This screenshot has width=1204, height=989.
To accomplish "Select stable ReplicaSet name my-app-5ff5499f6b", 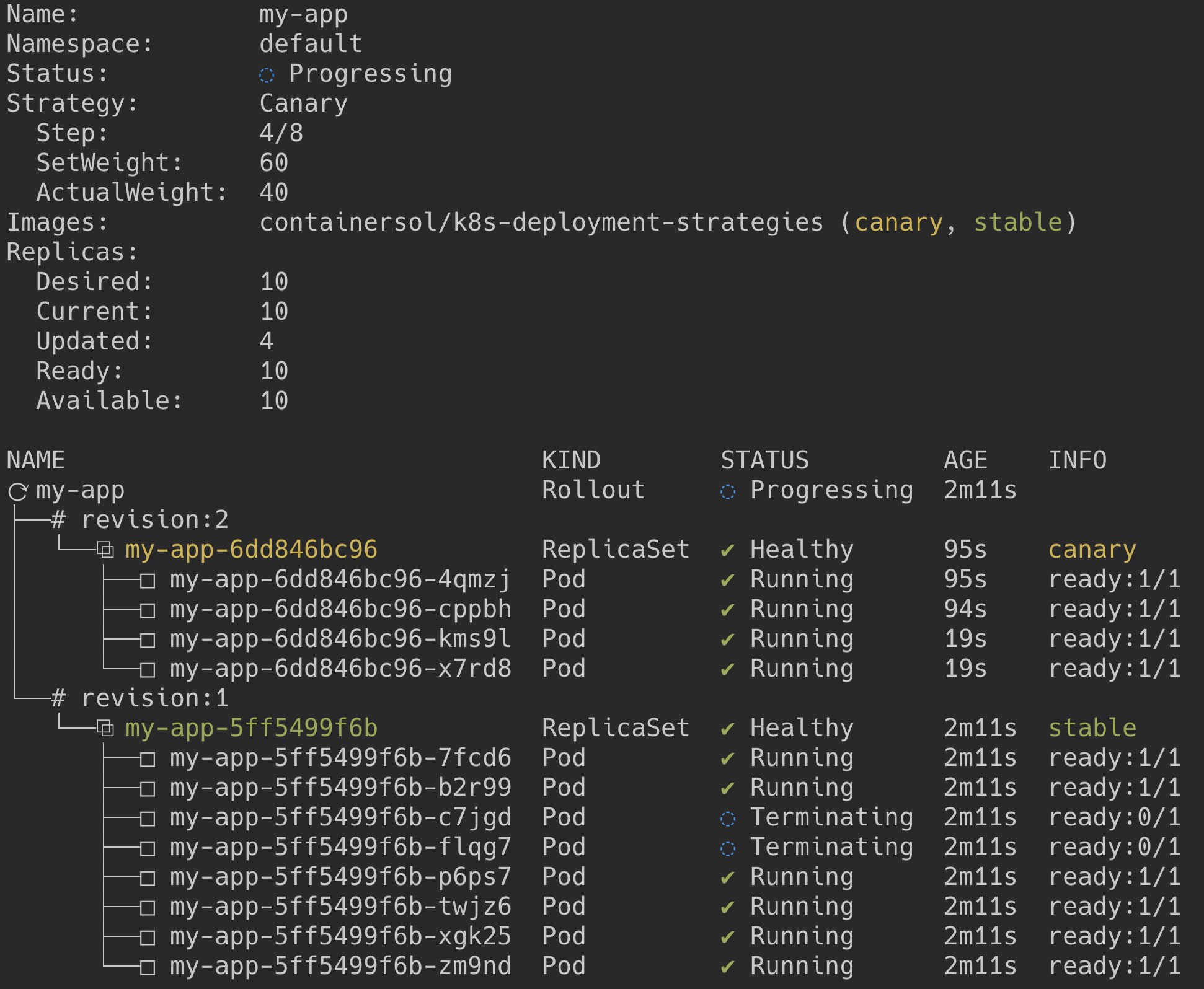I will click(x=251, y=728).
